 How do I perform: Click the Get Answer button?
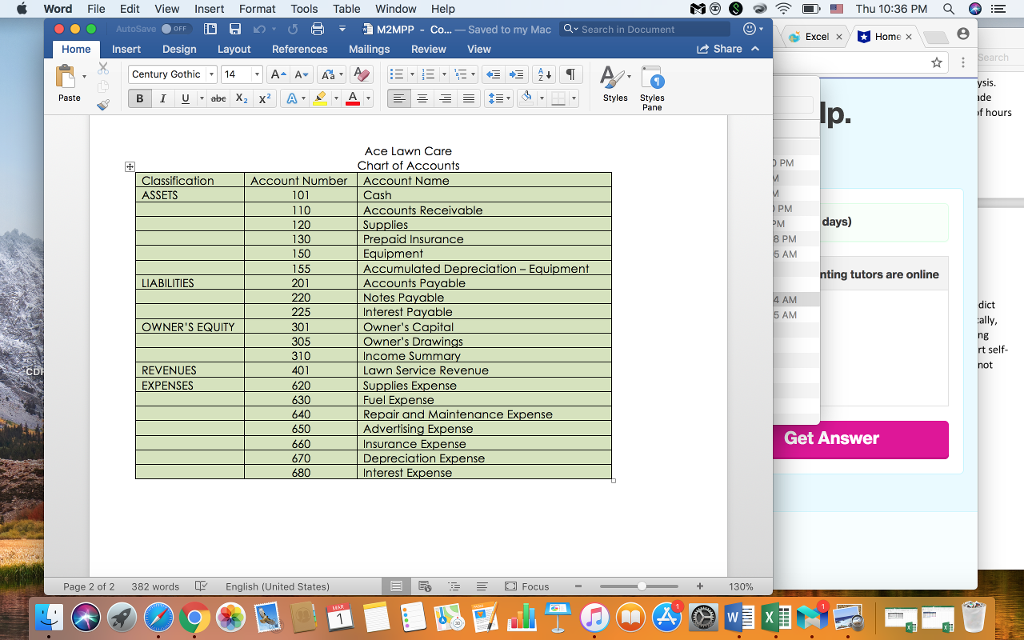pos(860,439)
